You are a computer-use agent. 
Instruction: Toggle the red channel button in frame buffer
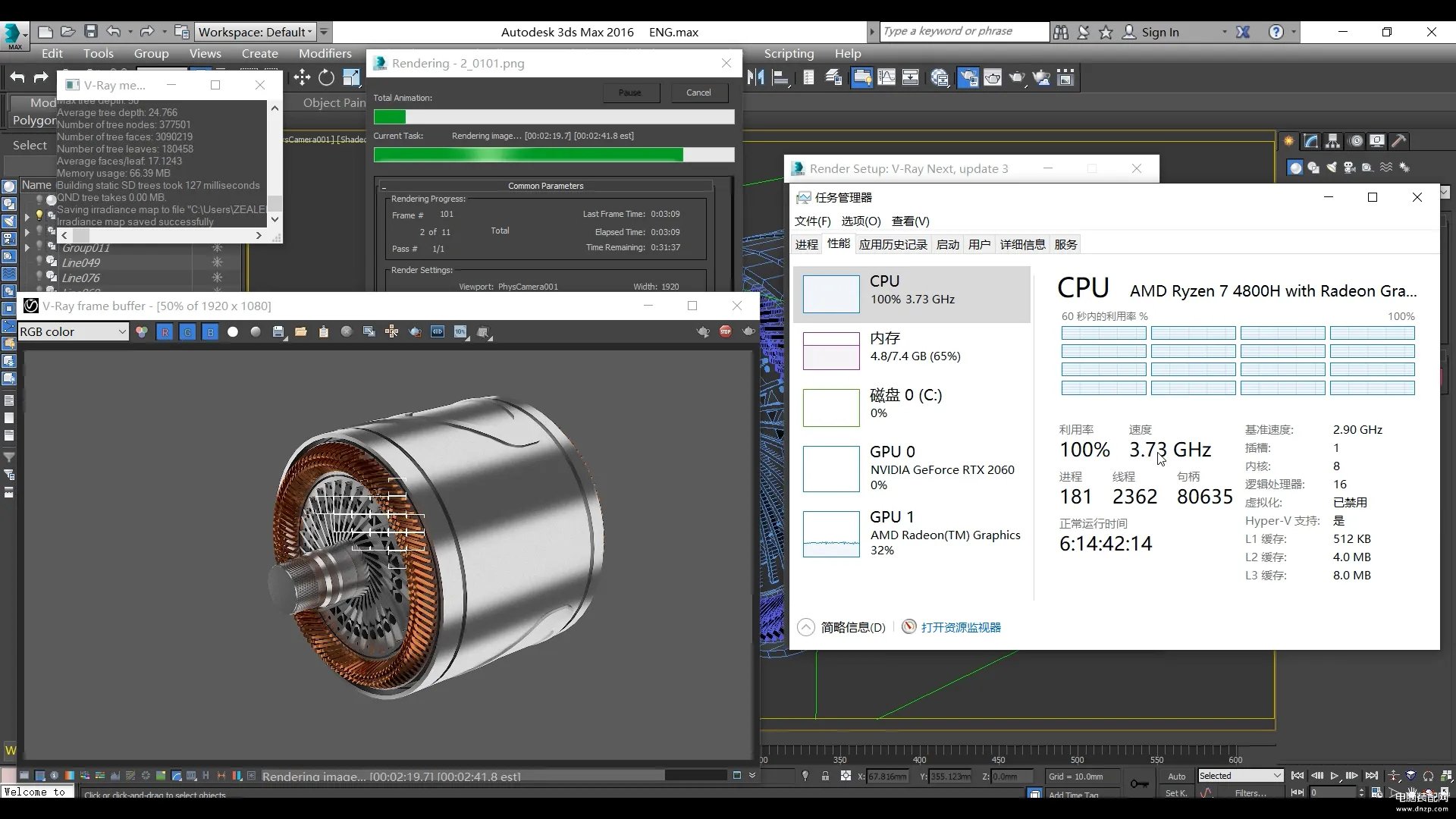(165, 331)
